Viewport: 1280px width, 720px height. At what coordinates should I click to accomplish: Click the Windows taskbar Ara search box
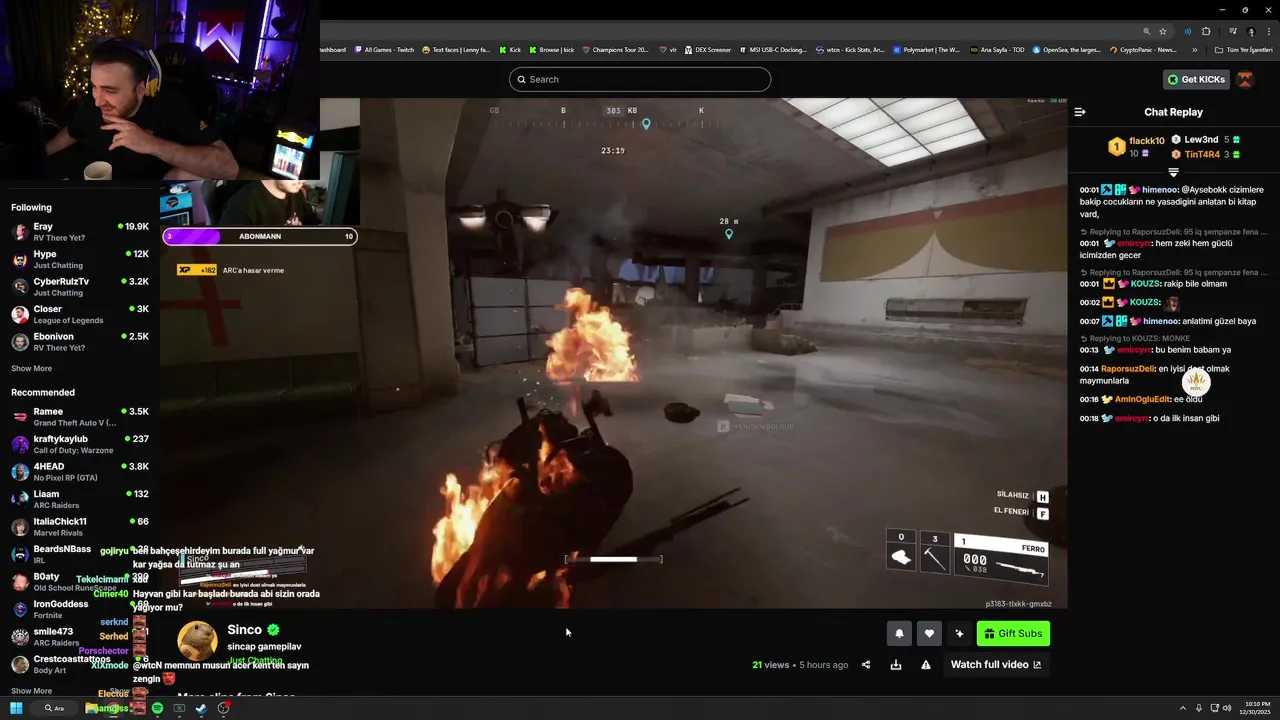pos(55,708)
